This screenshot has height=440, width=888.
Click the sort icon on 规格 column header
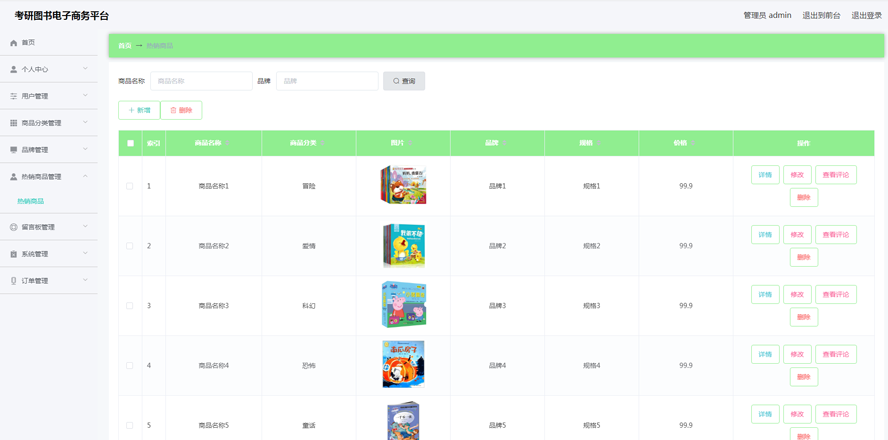(599, 143)
